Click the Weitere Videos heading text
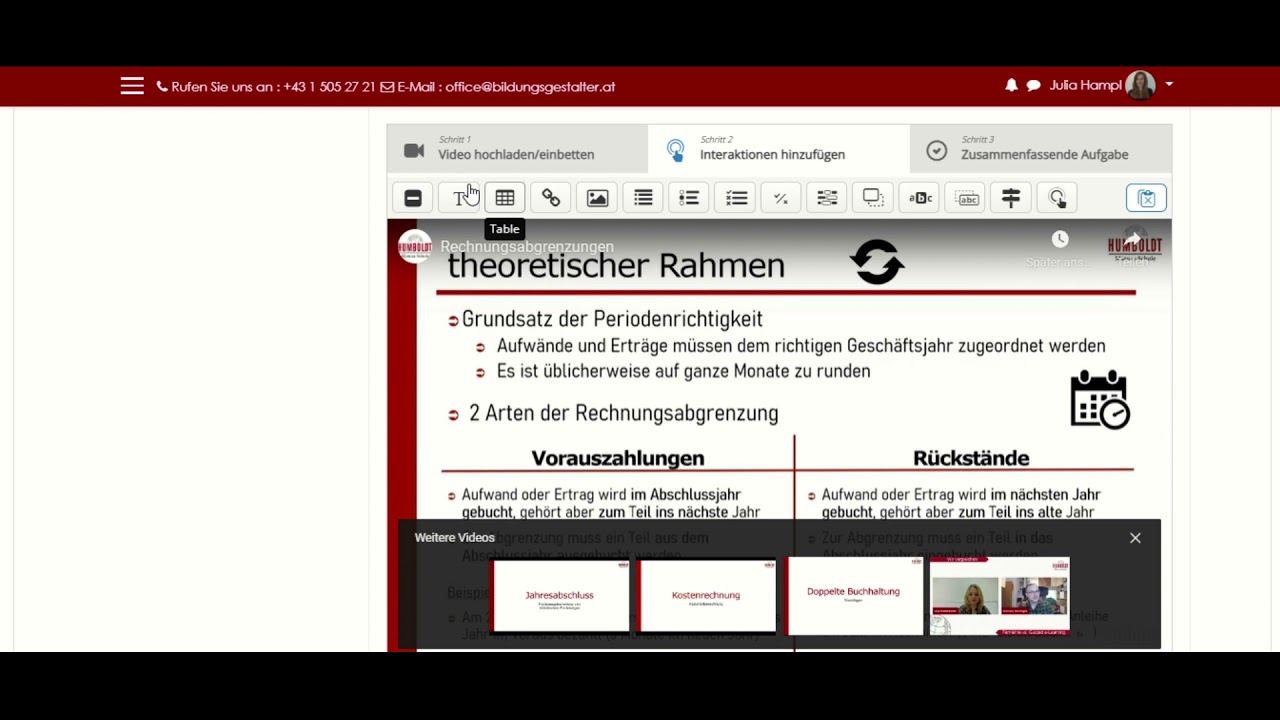Image resolution: width=1280 pixels, height=720 pixels. pyautogui.click(x=455, y=538)
